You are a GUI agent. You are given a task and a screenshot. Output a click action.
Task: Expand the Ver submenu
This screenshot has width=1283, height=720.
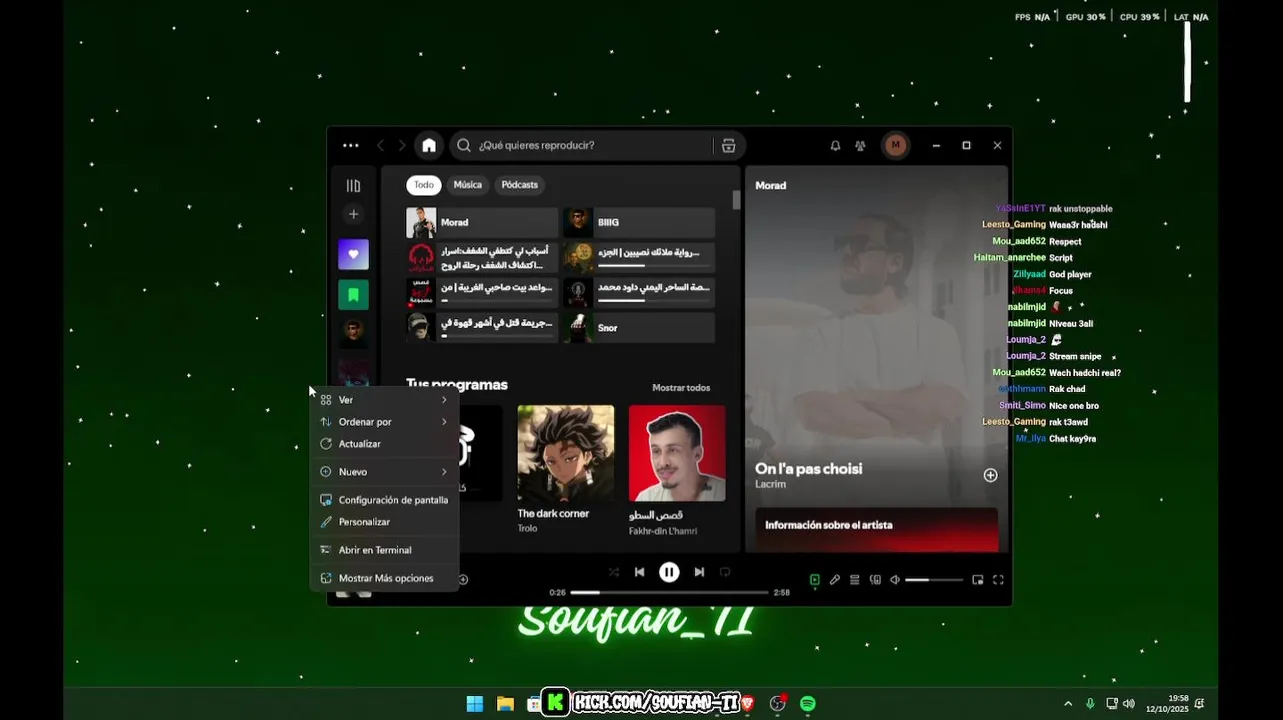[x=384, y=400]
